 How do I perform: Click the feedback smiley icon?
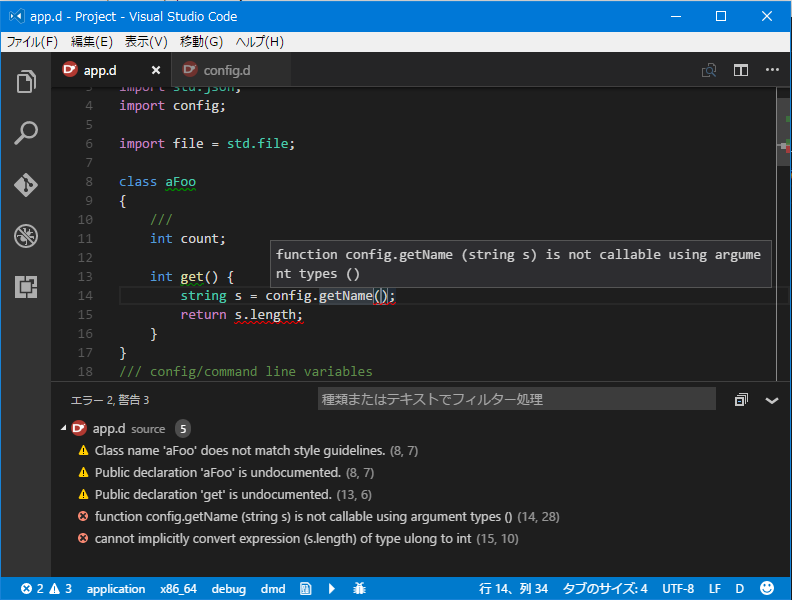767,588
